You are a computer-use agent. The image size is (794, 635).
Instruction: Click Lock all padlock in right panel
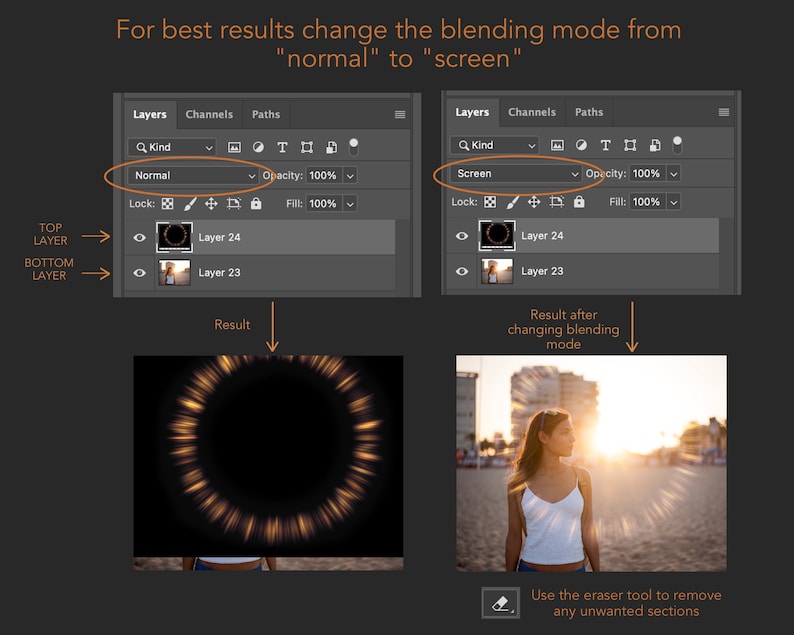coord(579,202)
